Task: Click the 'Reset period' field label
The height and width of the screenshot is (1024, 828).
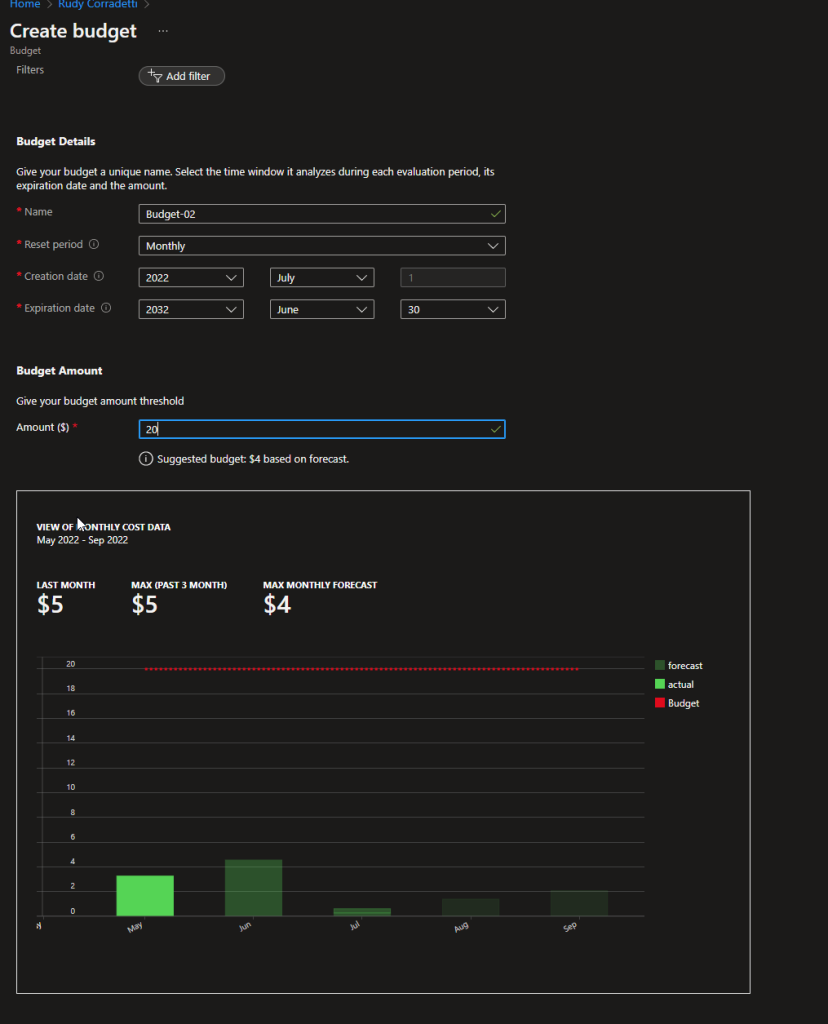Action: coord(54,244)
